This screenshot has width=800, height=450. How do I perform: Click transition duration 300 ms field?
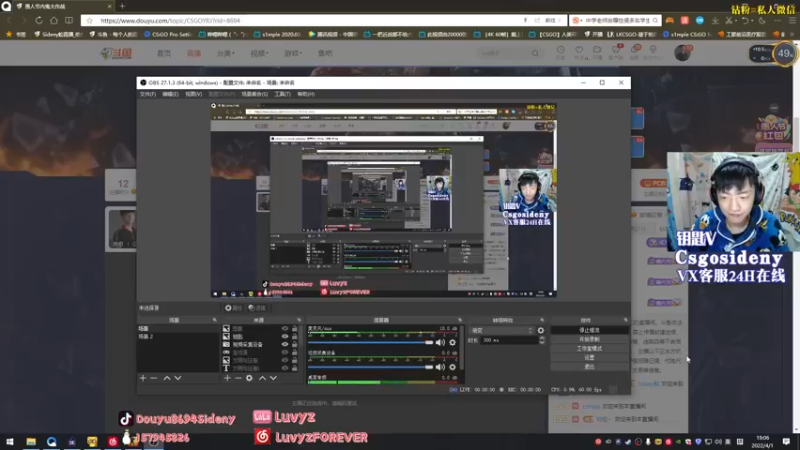508,340
